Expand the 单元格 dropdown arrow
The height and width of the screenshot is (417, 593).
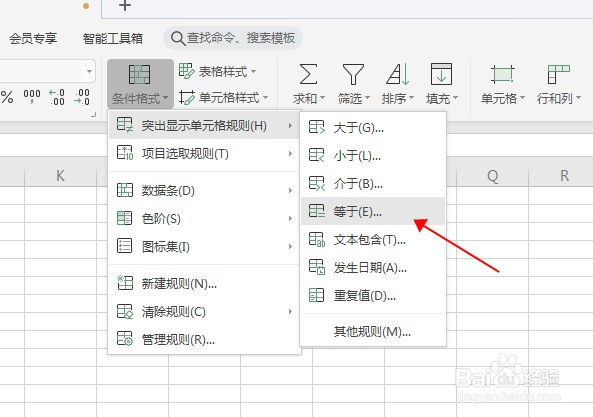[522, 98]
